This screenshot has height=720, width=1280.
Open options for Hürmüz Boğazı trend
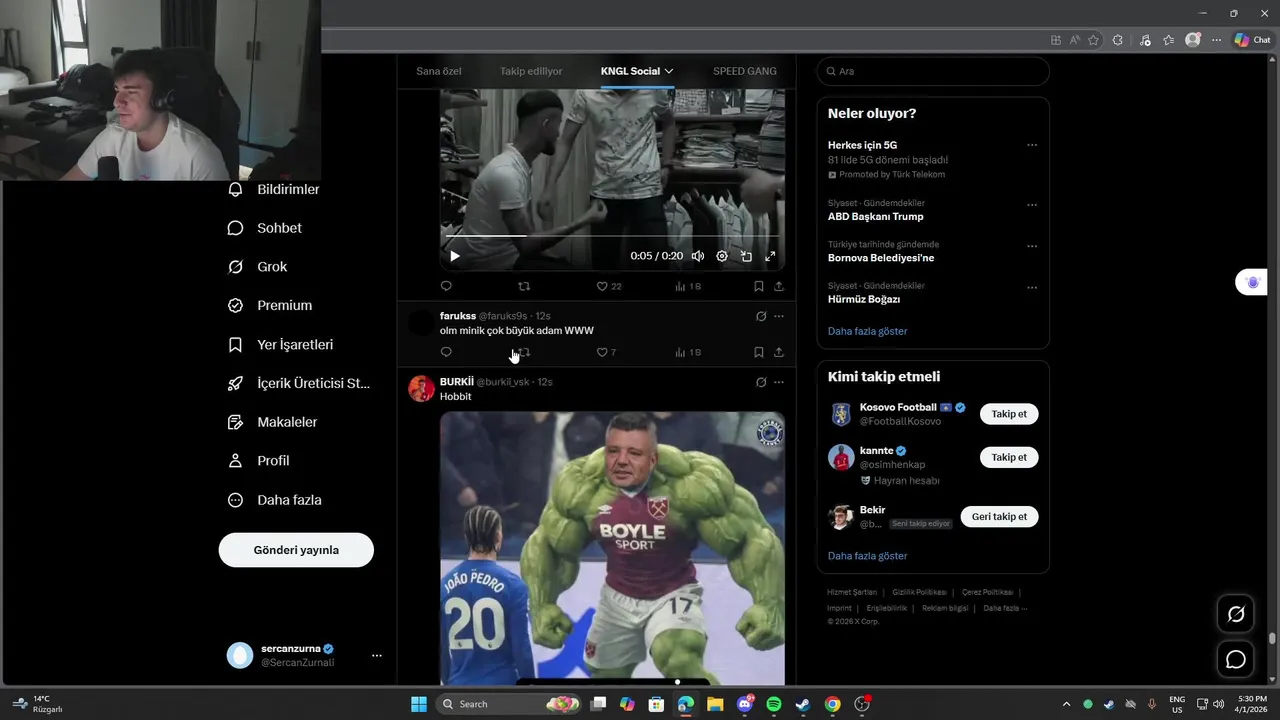pyautogui.click(x=1032, y=287)
